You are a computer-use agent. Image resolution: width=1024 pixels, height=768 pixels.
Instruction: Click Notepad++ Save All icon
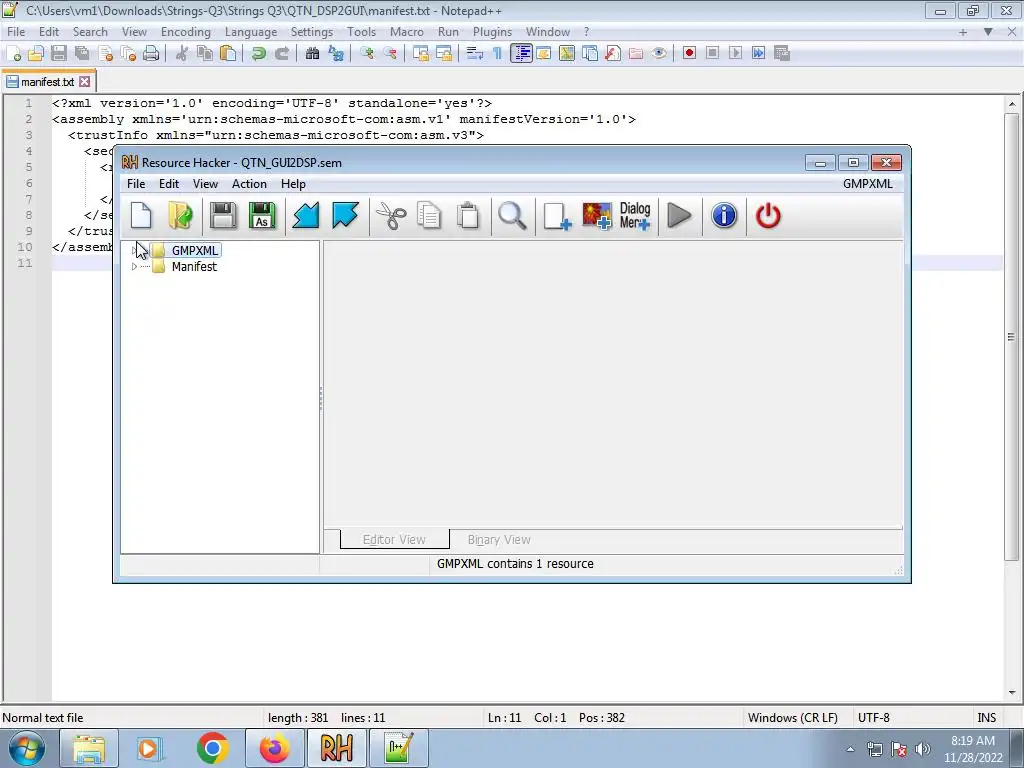click(82, 54)
